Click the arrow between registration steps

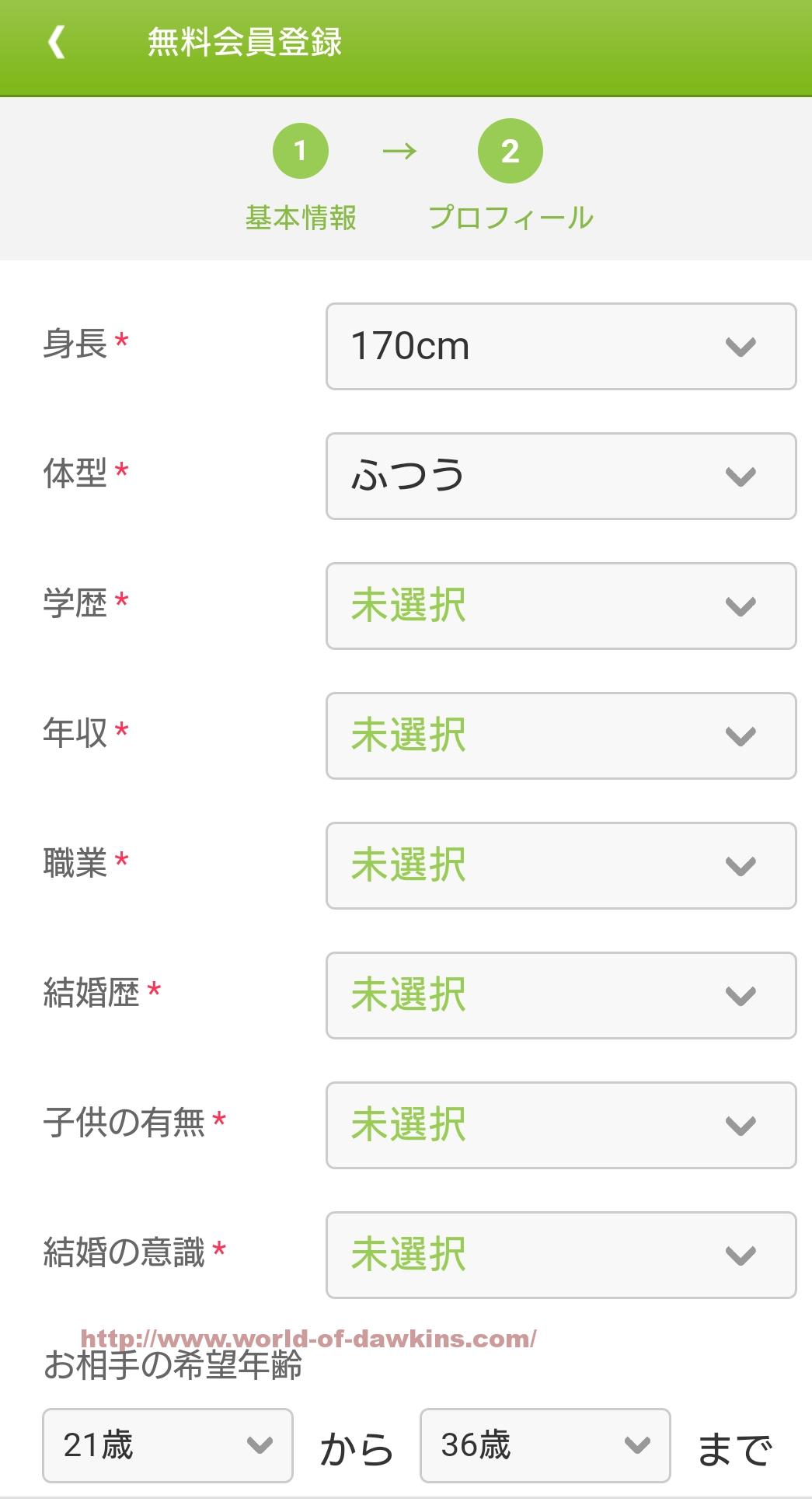(x=399, y=151)
